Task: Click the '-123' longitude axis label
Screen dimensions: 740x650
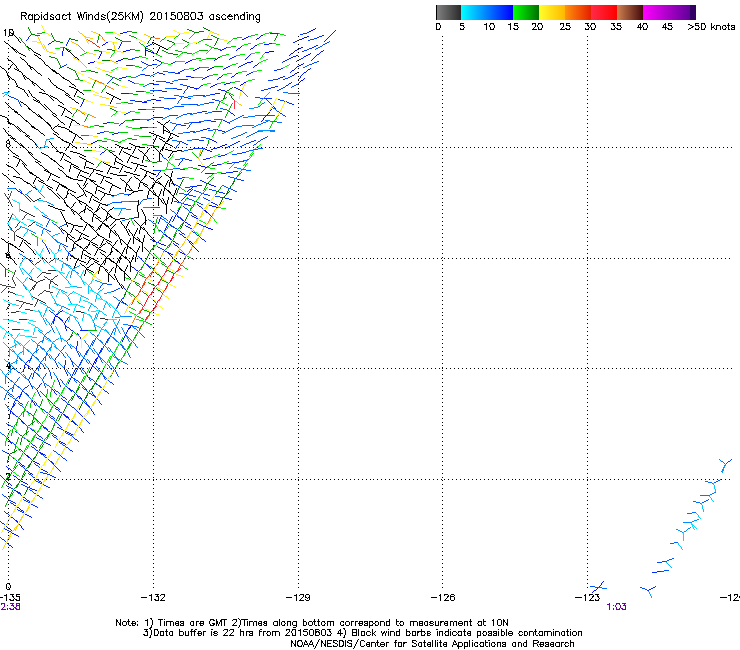Action: [587, 598]
